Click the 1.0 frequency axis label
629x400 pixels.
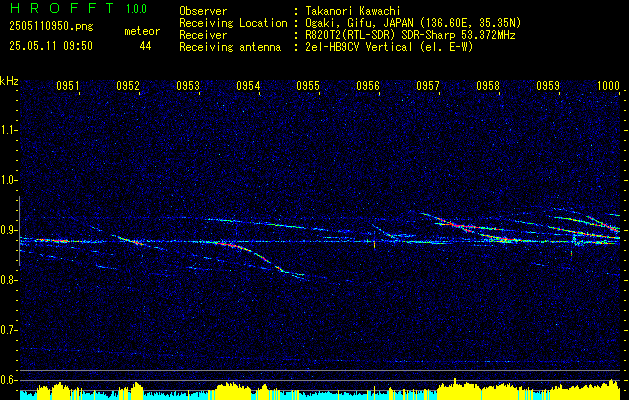[8, 180]
